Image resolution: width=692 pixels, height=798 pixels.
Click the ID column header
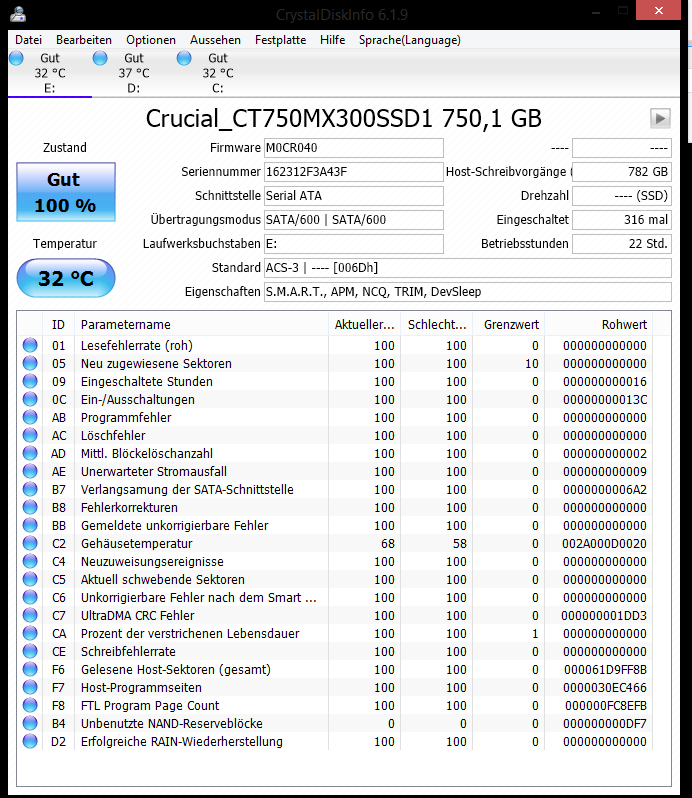59,325
